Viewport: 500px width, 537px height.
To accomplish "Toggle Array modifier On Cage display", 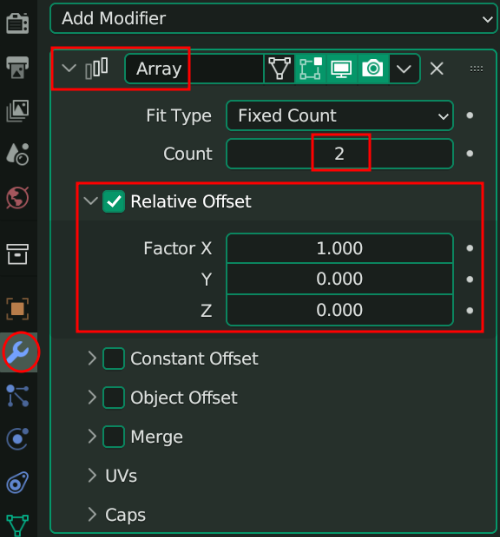I will [x=279, y=68].
